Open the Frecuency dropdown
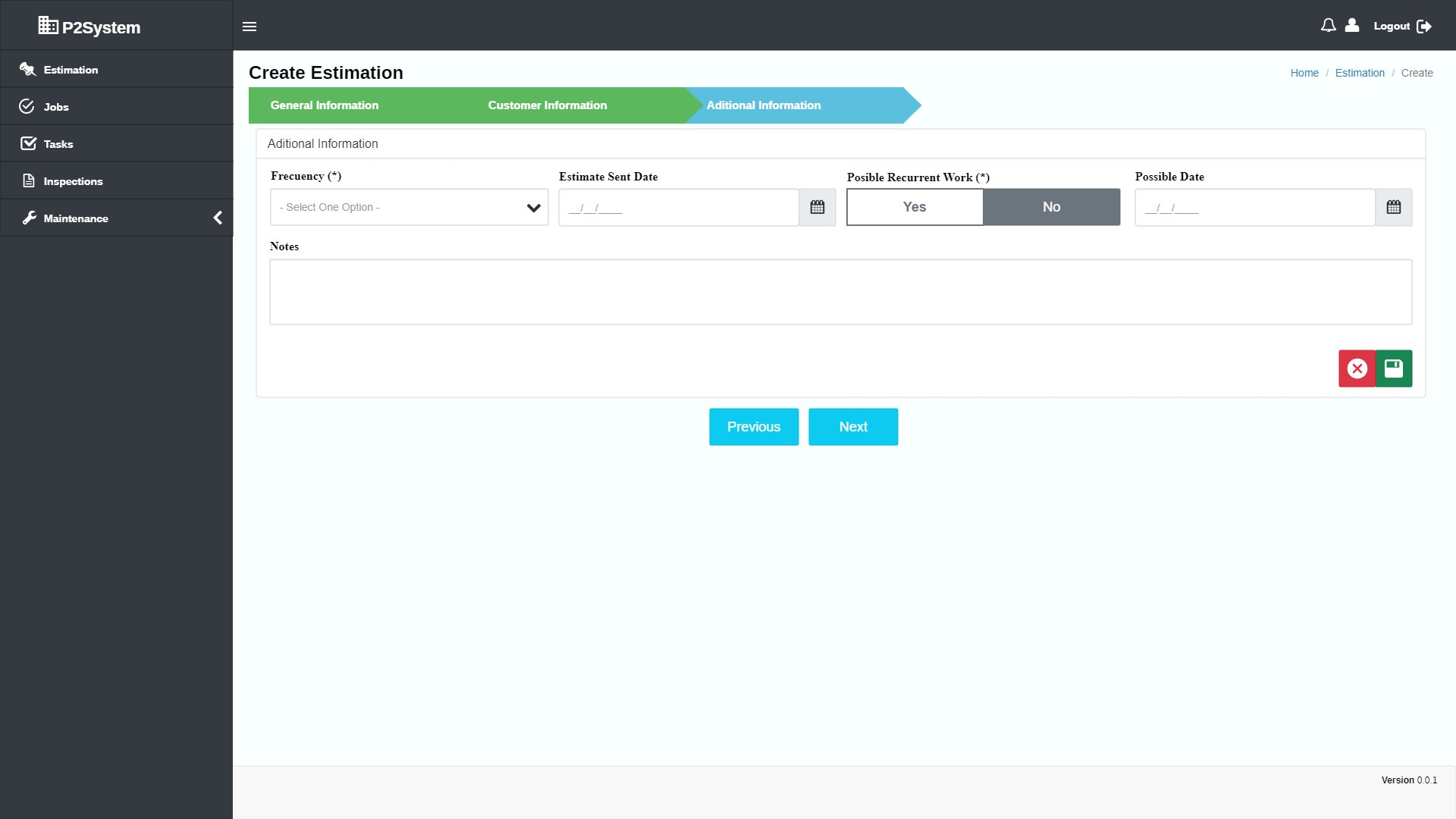1456x819 pixels. (x=409, y=207)
